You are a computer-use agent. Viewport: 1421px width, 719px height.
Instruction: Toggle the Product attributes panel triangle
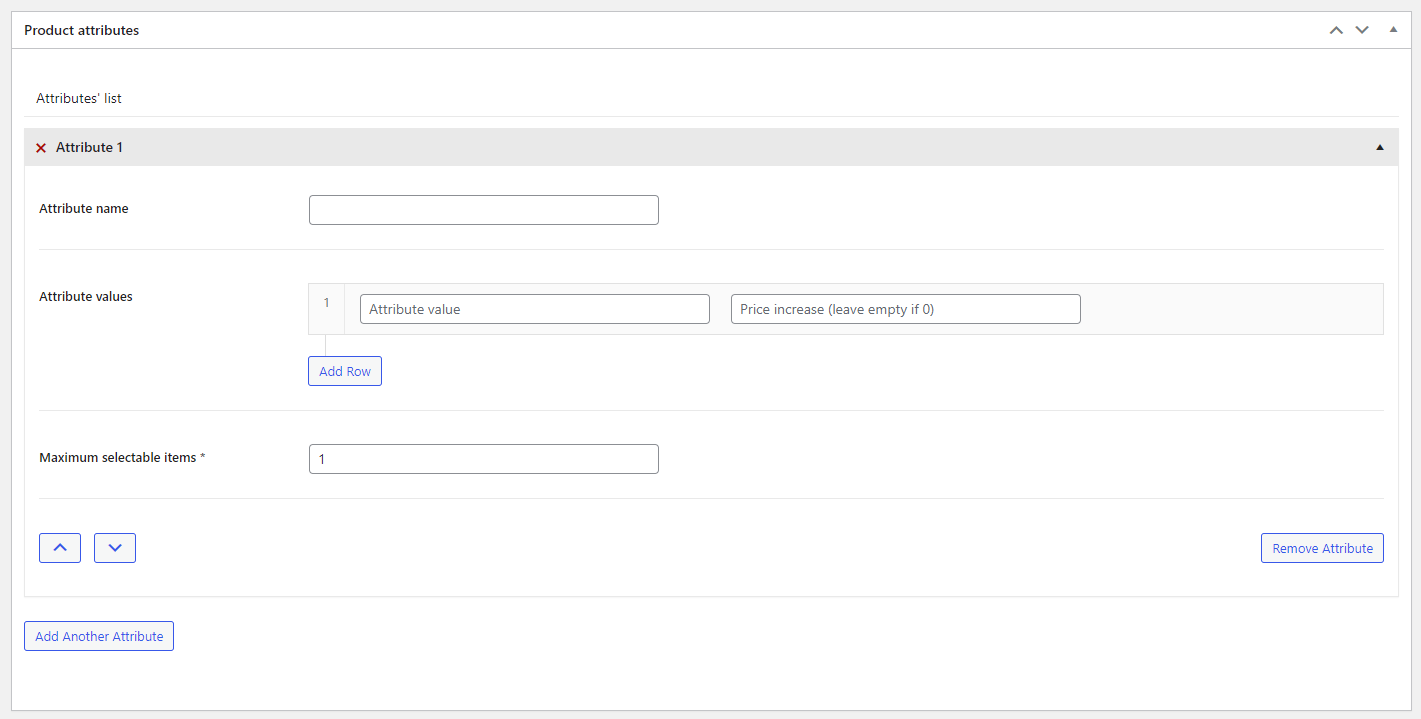1393,30
